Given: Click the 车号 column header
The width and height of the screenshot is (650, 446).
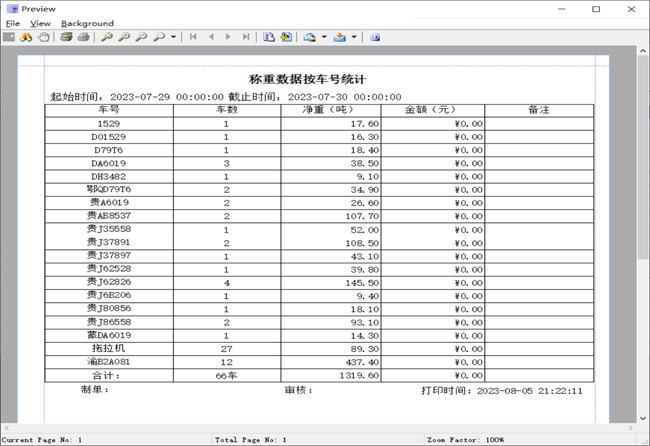Looking at the screenshot, I should [x=109, y=110].
